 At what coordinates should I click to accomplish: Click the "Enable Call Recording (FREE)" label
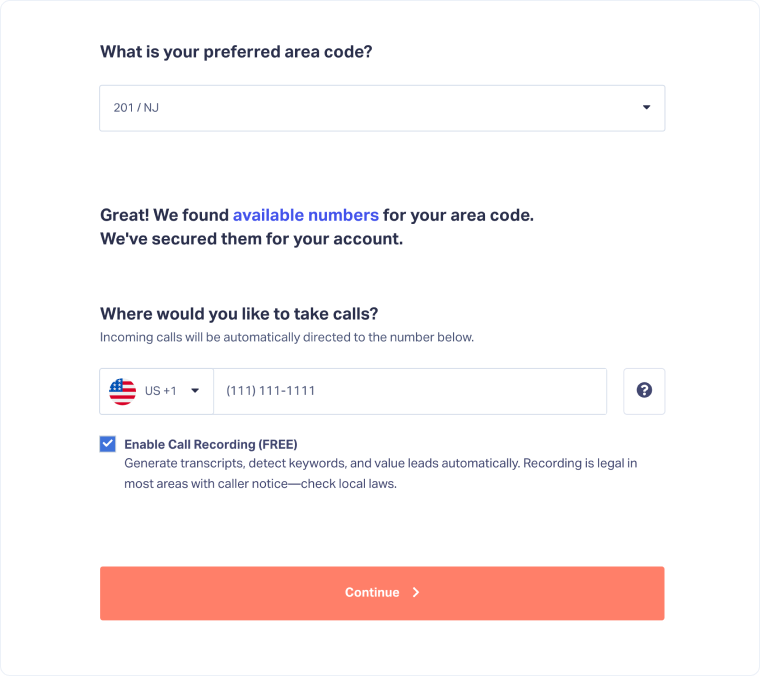click(x=211, y=444)
